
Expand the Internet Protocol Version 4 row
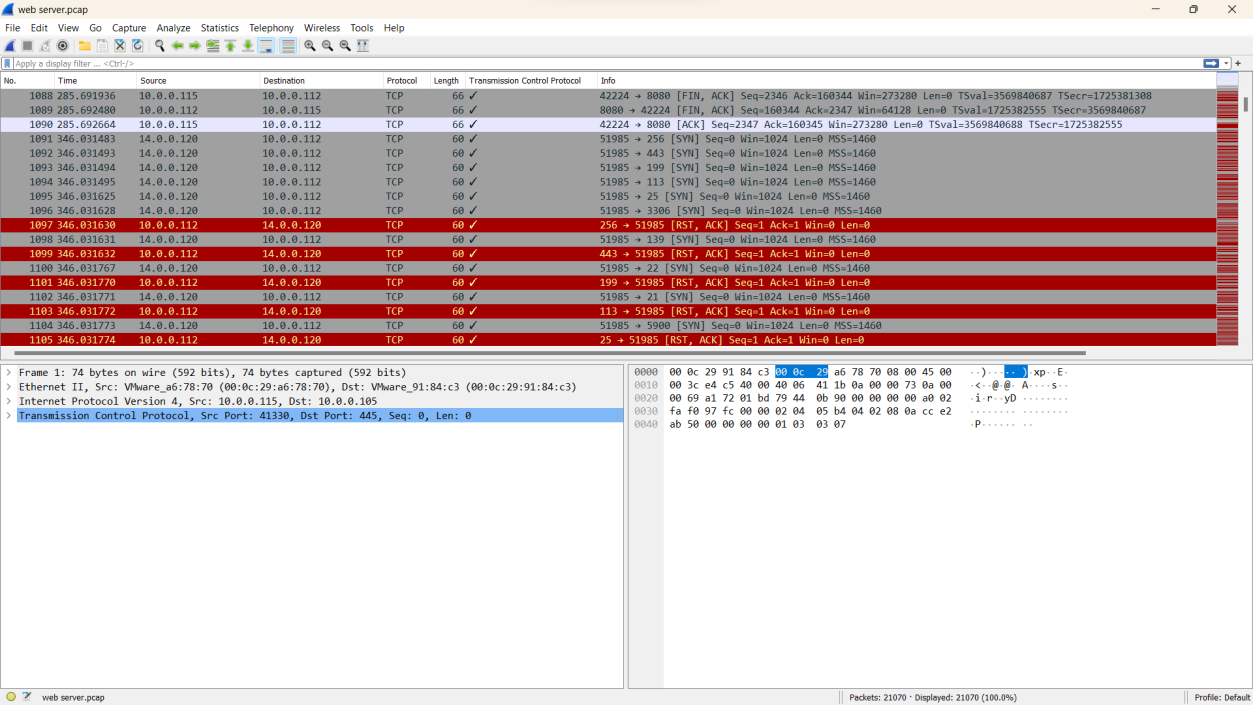pyautogui.click(x=9, y=401)
